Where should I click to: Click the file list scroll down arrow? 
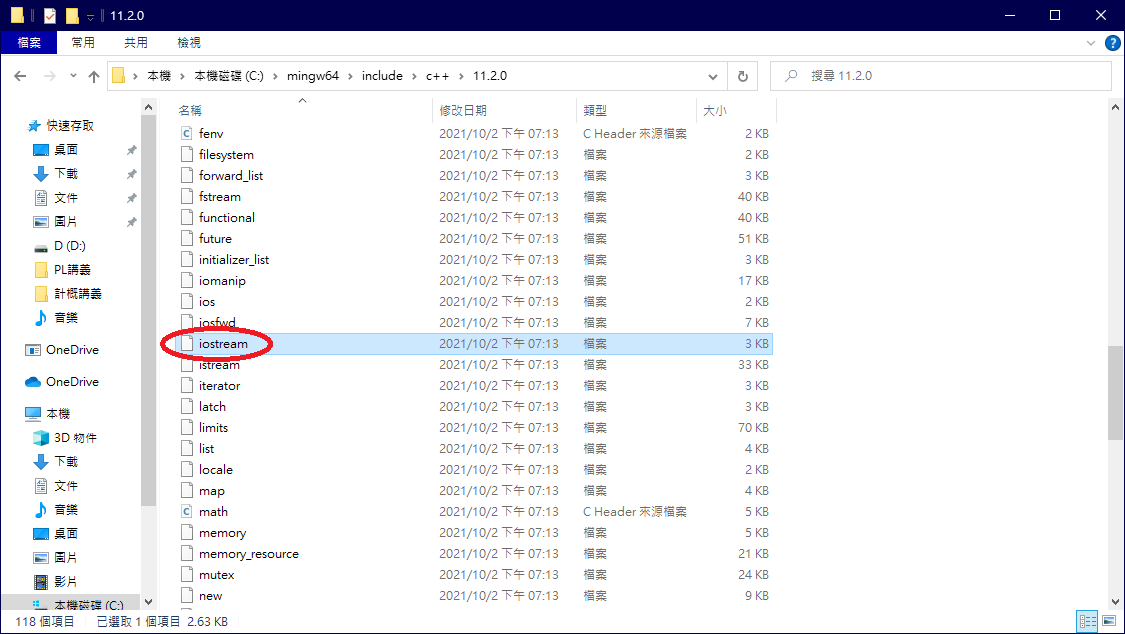tap(1115, 602)
